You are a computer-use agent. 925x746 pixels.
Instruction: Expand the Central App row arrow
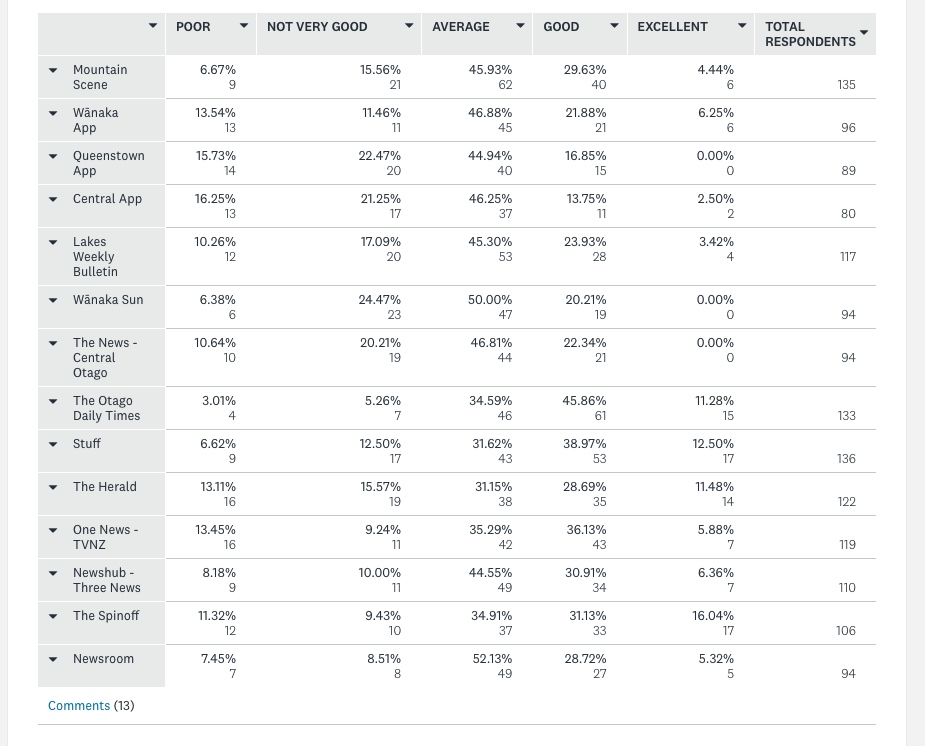[53, 199]
